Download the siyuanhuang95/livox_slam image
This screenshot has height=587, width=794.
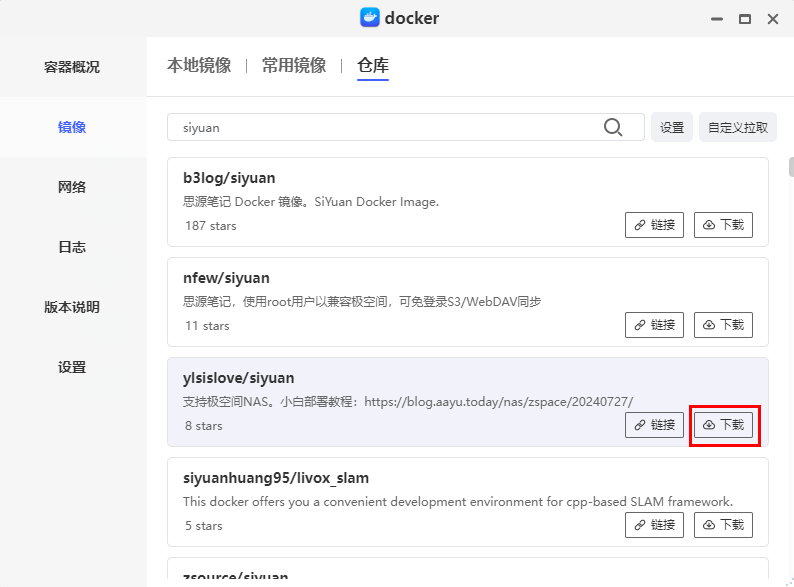point(723,525)
